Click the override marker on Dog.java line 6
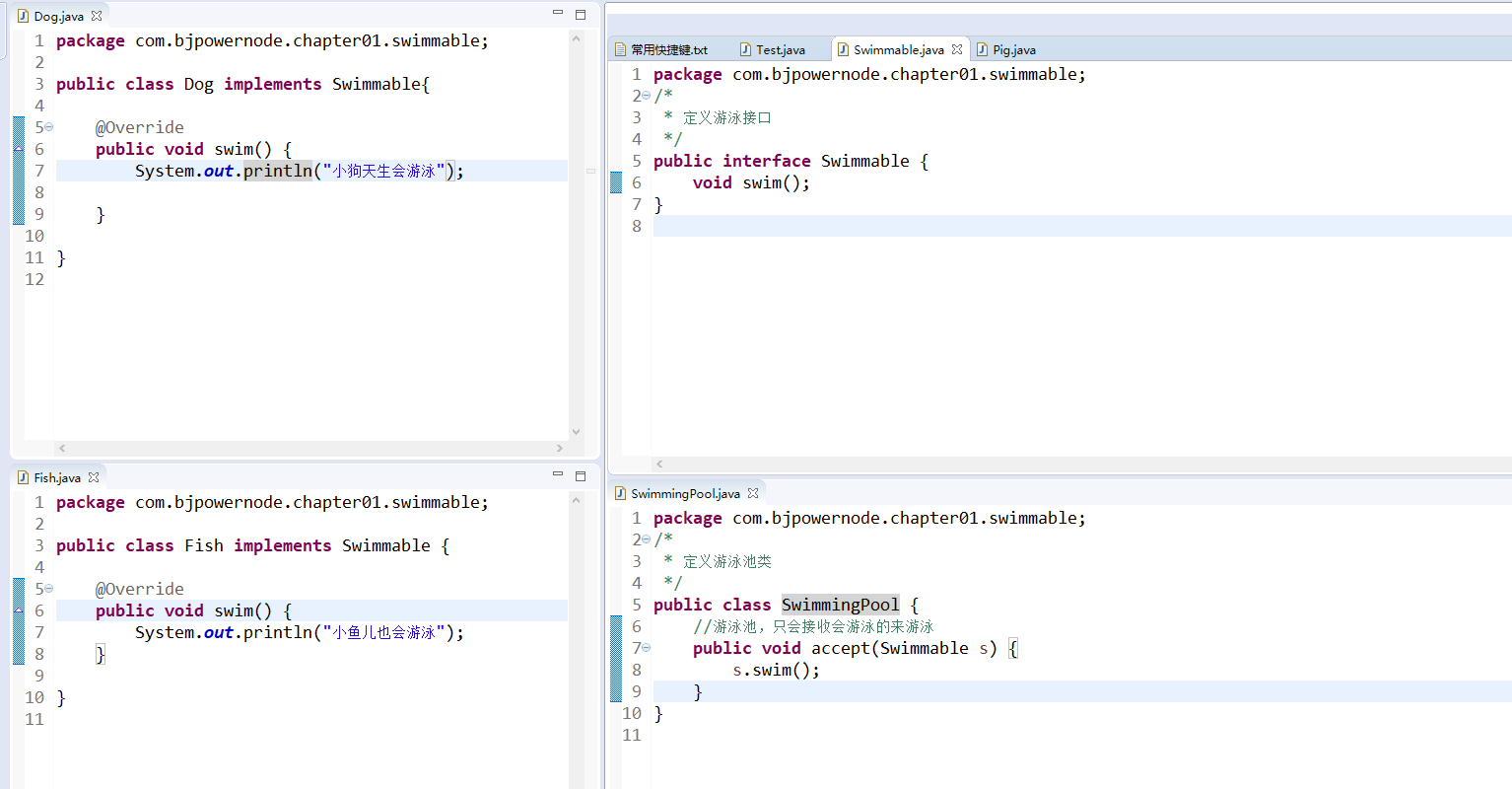The height and width of the screenshot is (789, 1512). click(19, 149)
